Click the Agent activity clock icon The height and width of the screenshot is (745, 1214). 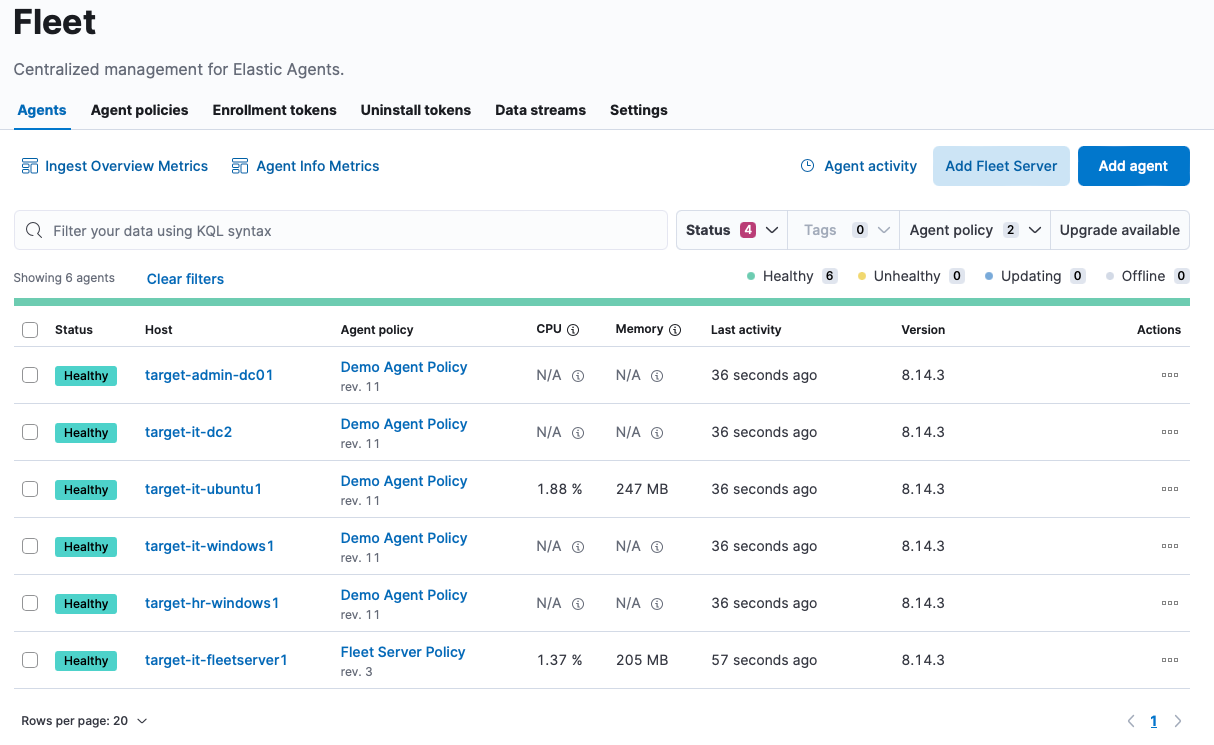click(808, 166)
